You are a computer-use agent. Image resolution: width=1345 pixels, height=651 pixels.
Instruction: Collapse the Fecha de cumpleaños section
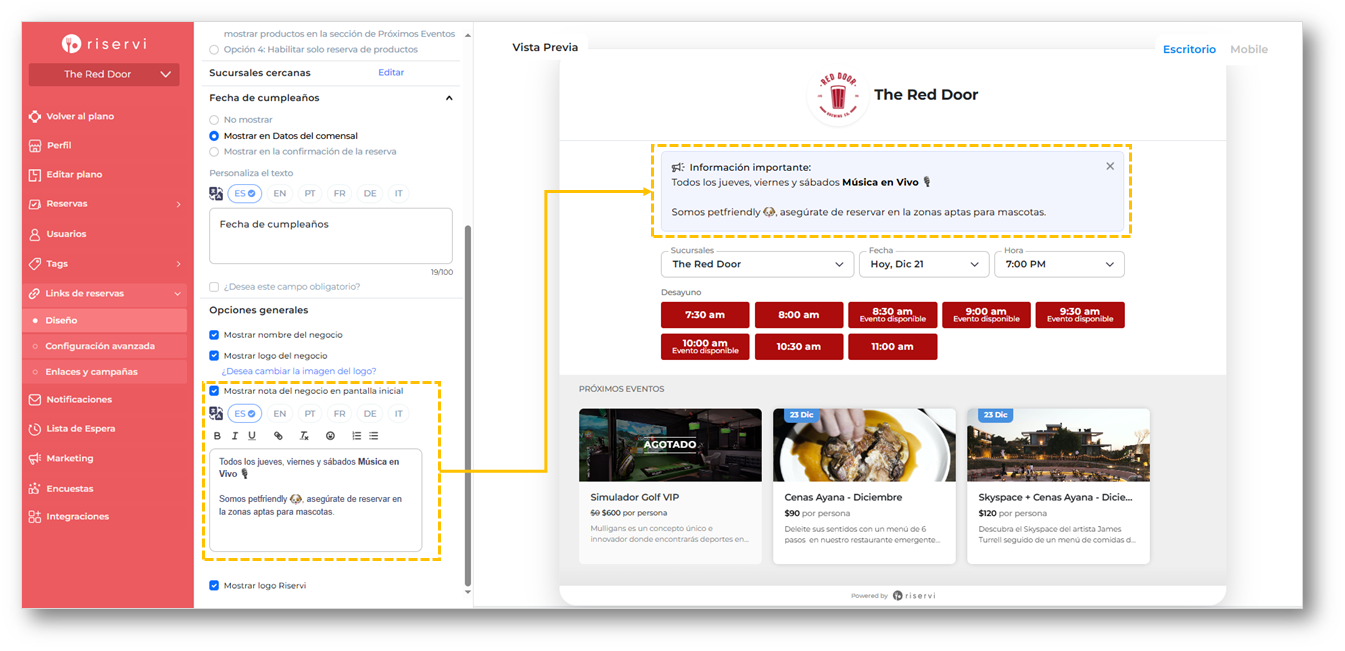pyautogui.click(x=449, y=98)
